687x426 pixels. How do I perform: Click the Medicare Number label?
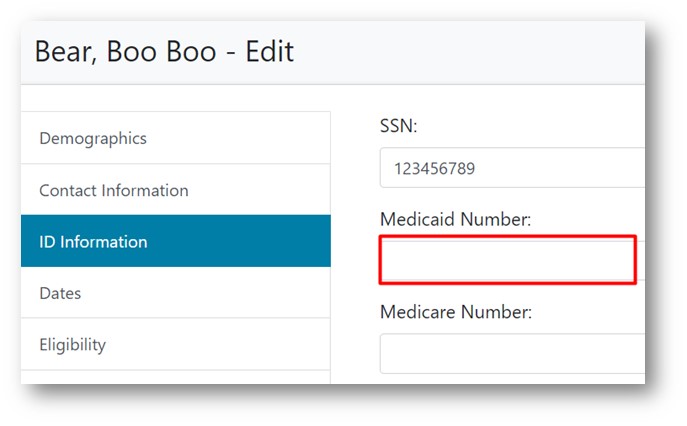[x=455, y=312]
